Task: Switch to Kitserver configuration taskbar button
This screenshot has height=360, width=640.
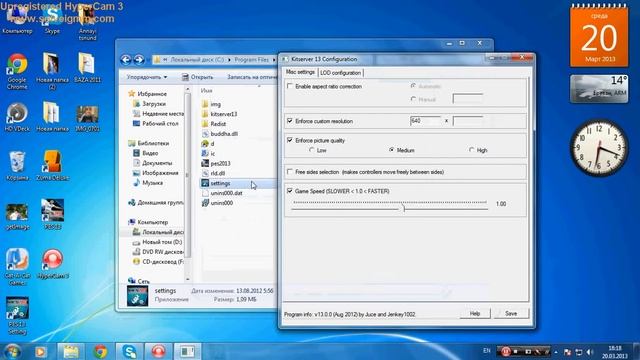Action: 187,351
